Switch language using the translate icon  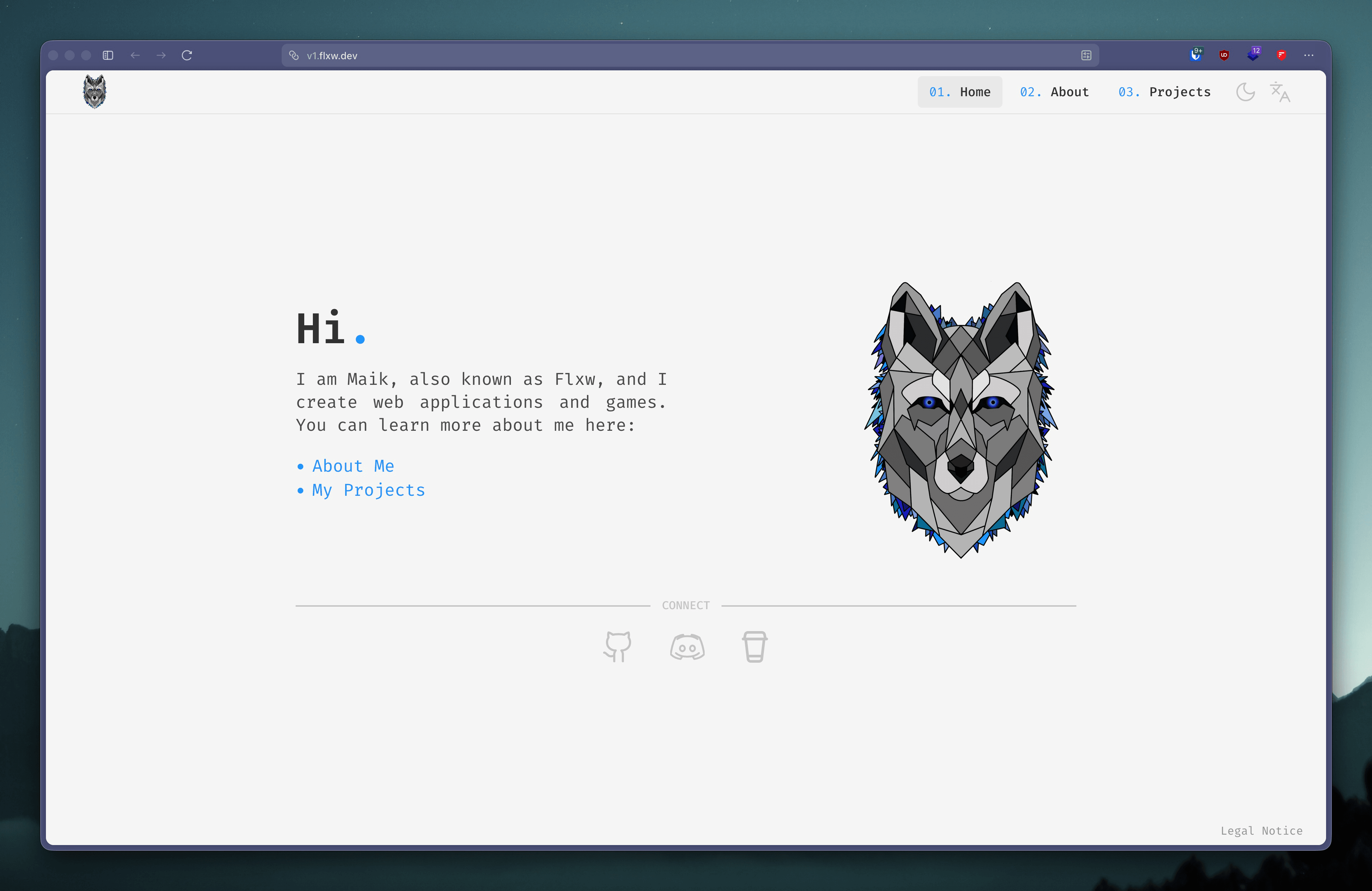(1280, 92)
